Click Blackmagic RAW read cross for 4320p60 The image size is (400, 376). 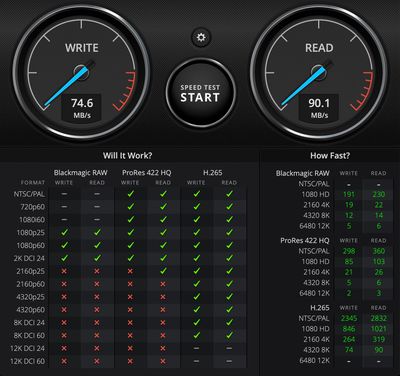97,310
